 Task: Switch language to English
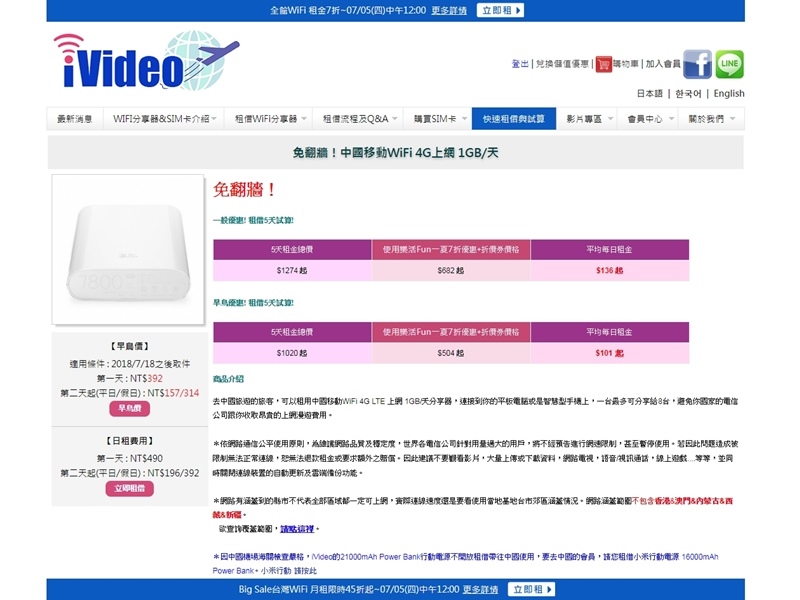(x=729, y=93)
